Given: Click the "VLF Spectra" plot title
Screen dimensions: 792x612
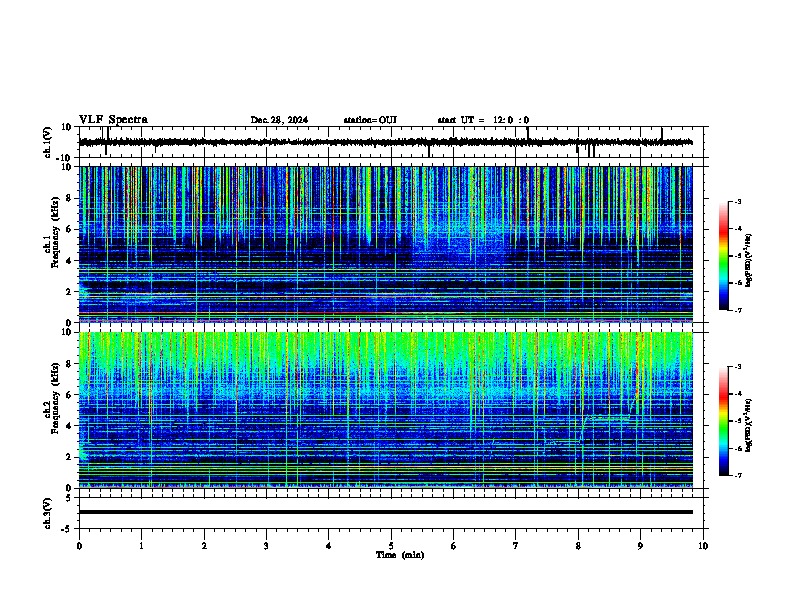Looking at the screenshot, I should coord(113,119).
